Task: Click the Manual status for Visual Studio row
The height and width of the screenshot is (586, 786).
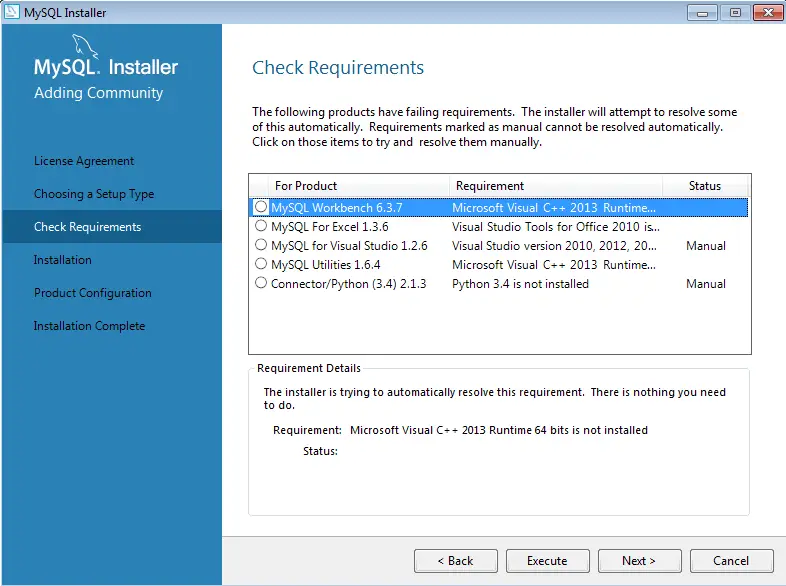Action: pyautogui.click(x=706, y=246)
